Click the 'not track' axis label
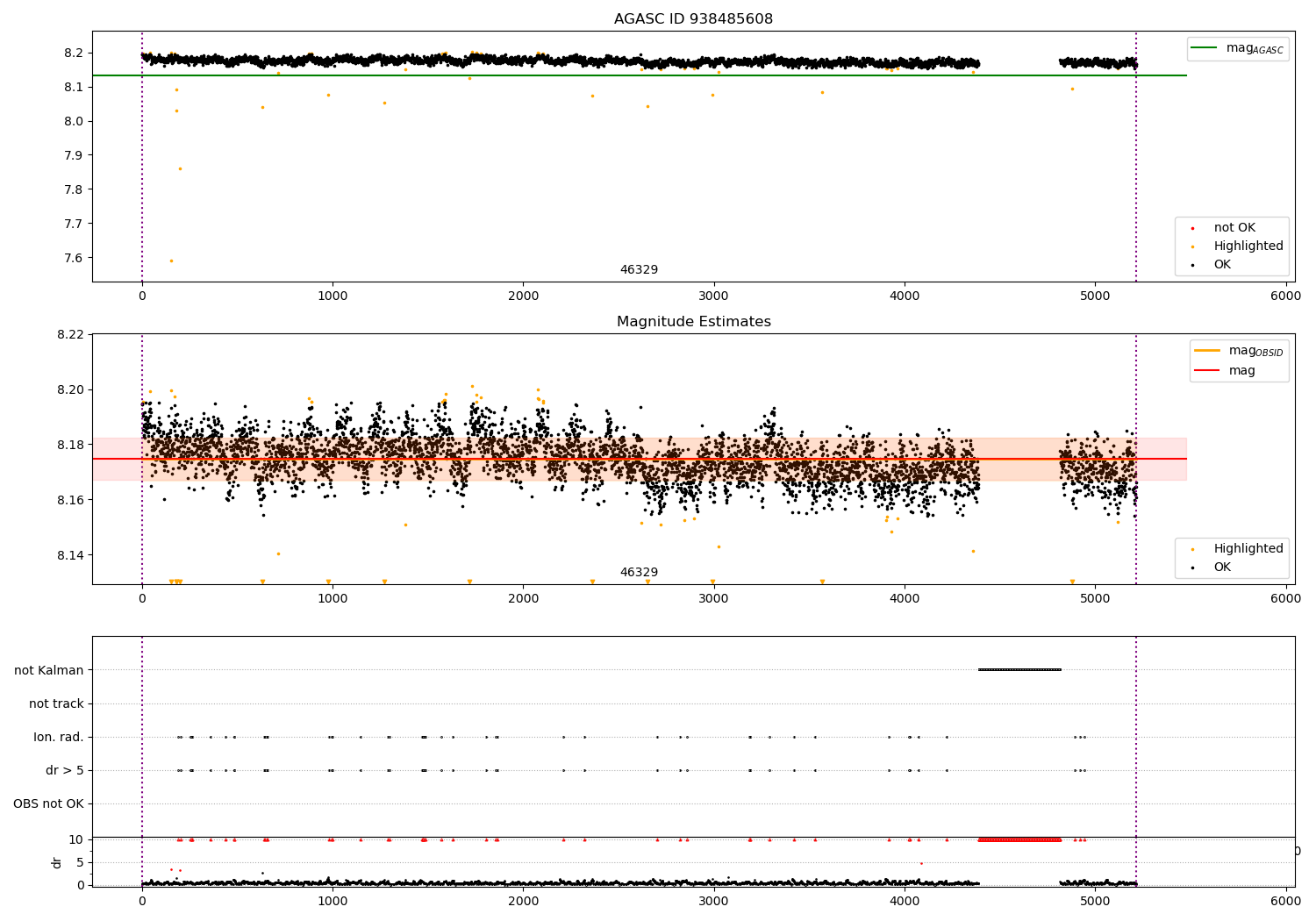The width and height of the screenshot is (1316, 921). 56,703
